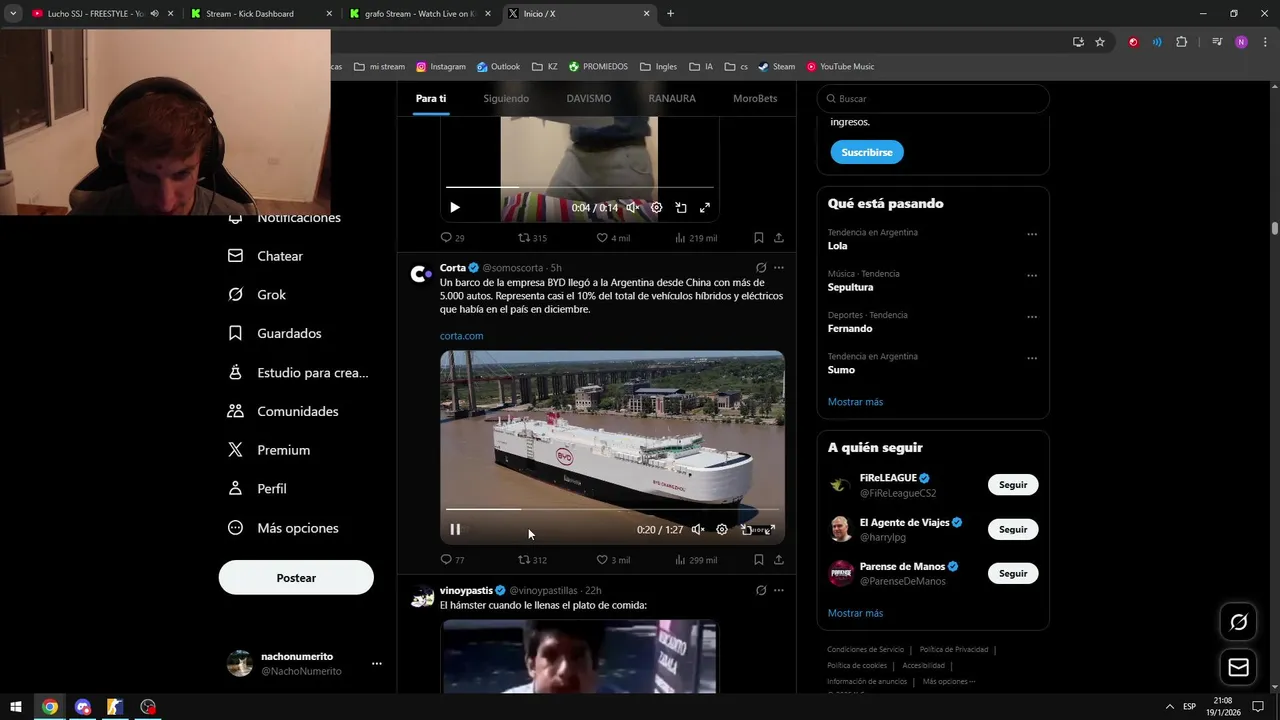Expand Más opciones menu
1280x720 pixels.
pos(284,528)
